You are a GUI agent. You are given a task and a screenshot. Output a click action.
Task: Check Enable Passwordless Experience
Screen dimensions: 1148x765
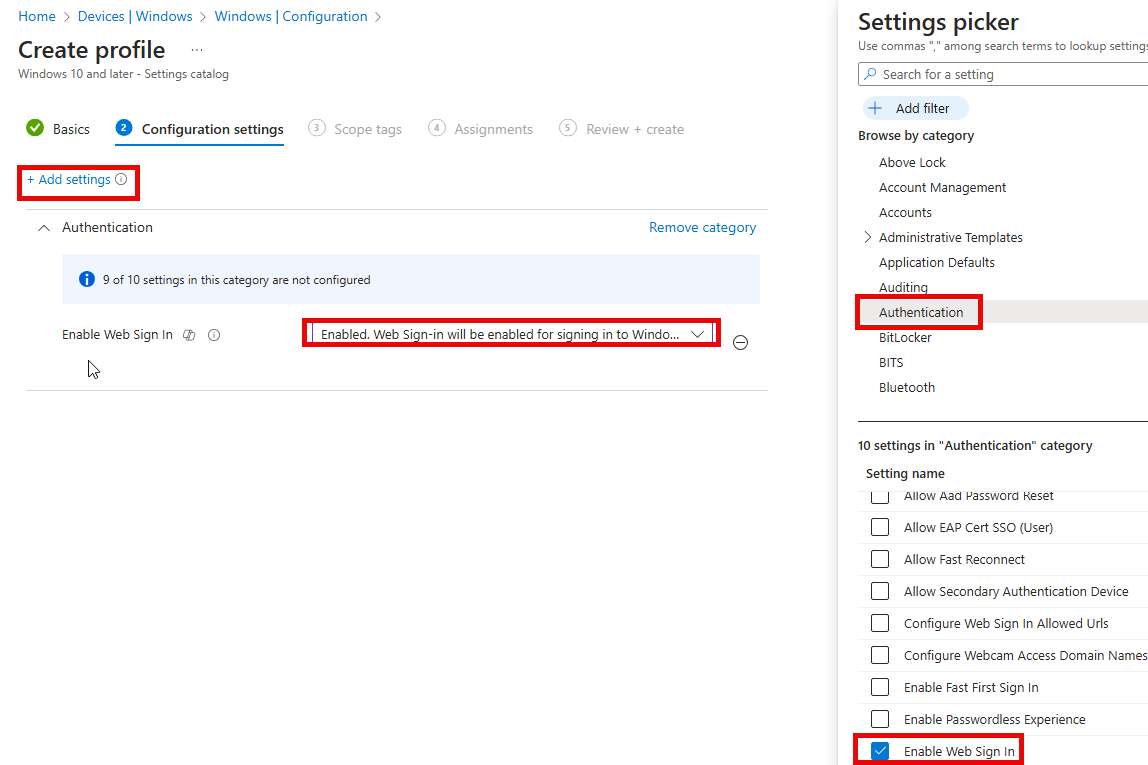point(880,719)
